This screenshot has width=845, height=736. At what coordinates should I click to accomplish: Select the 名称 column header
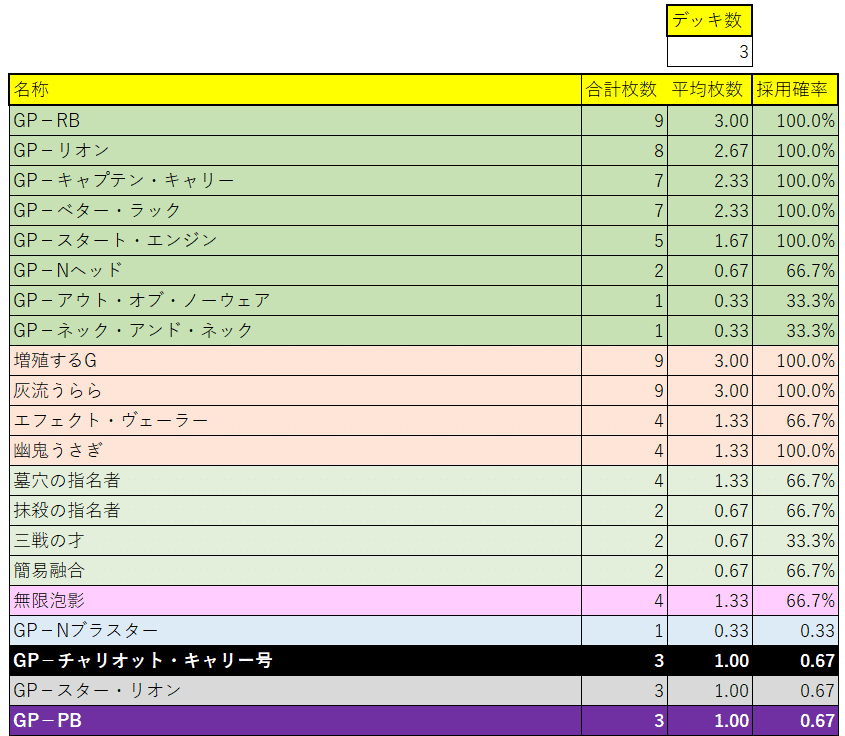point(295,89)
